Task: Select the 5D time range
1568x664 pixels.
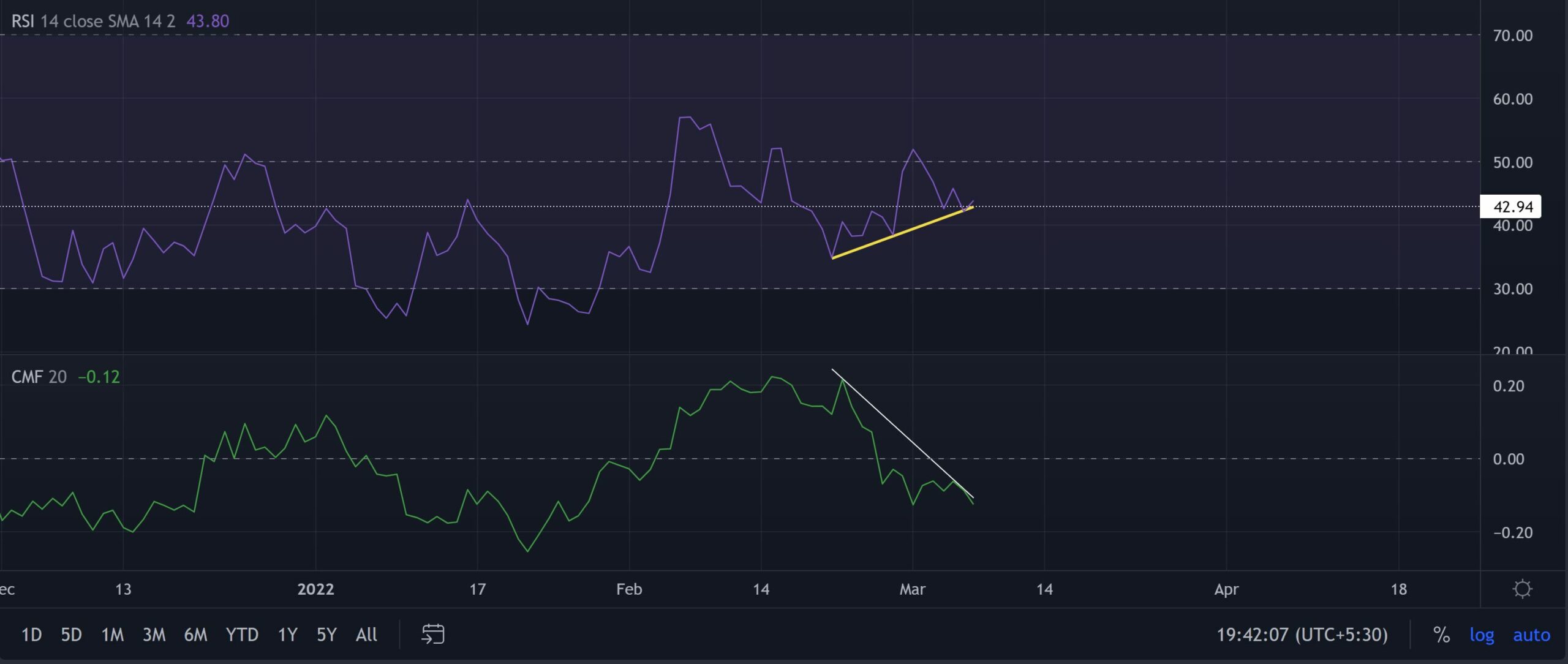Action: pyautogui.click(x=71, y=635)
